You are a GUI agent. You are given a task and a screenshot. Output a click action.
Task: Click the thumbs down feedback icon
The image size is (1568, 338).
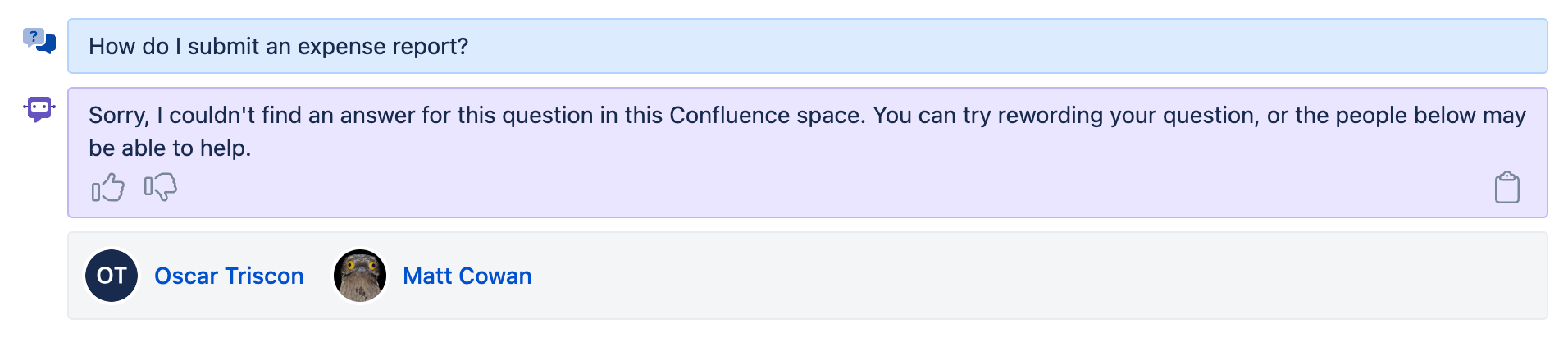(x=161, y=187)
